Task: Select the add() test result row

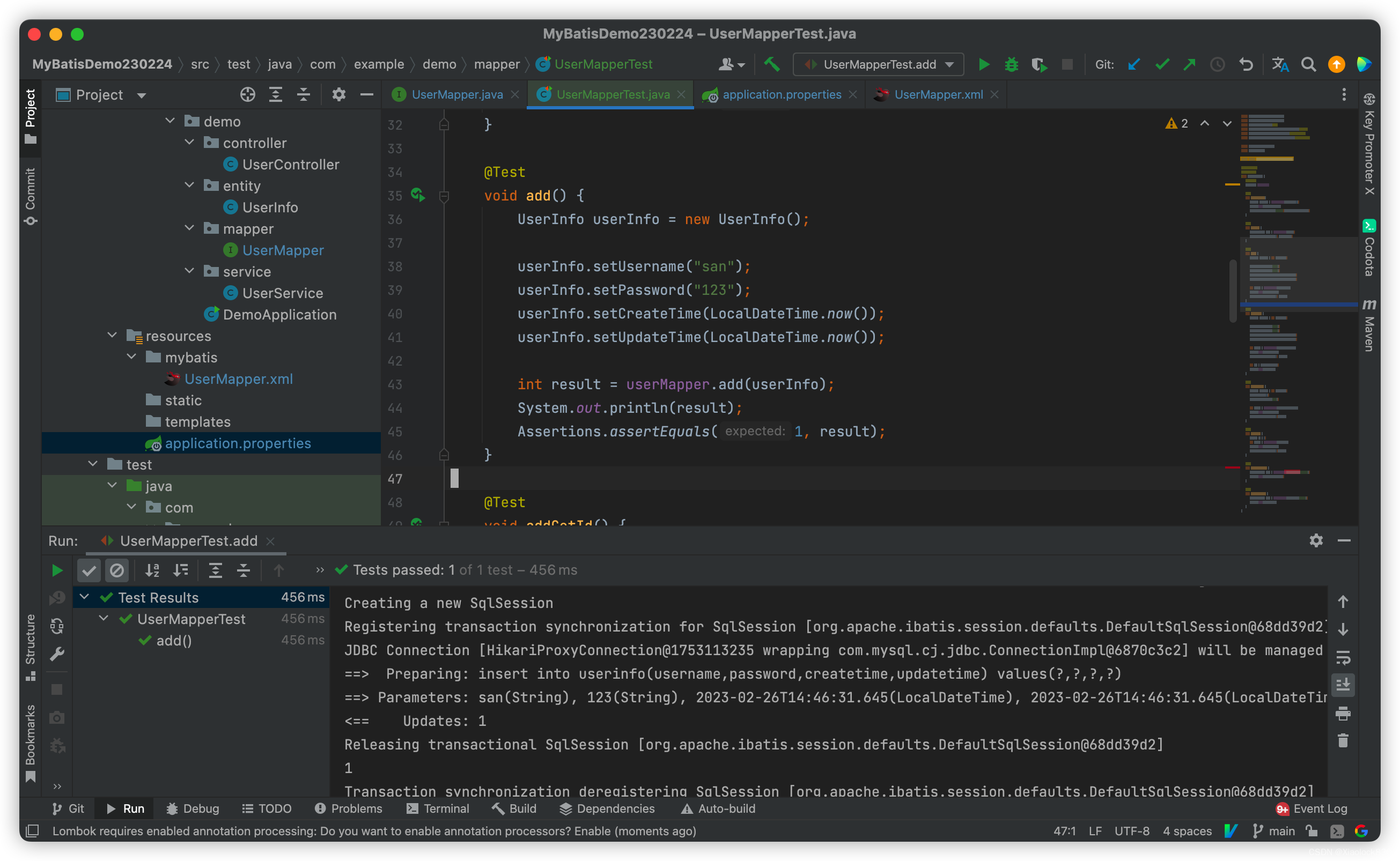Action: [202, 640]
